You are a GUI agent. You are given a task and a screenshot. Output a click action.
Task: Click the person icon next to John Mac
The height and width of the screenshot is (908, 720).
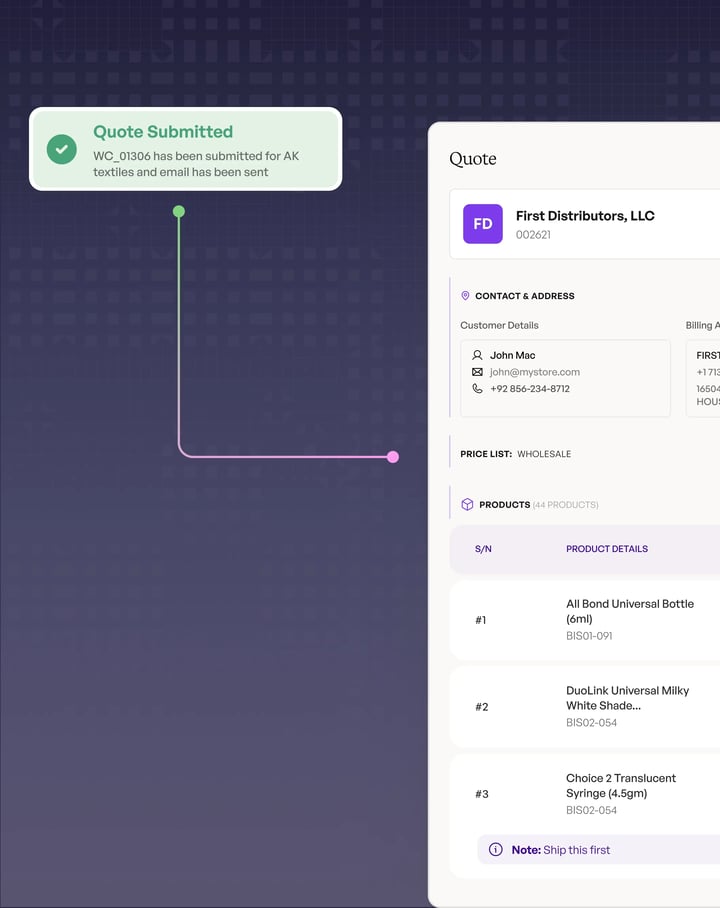coord(477,355)
